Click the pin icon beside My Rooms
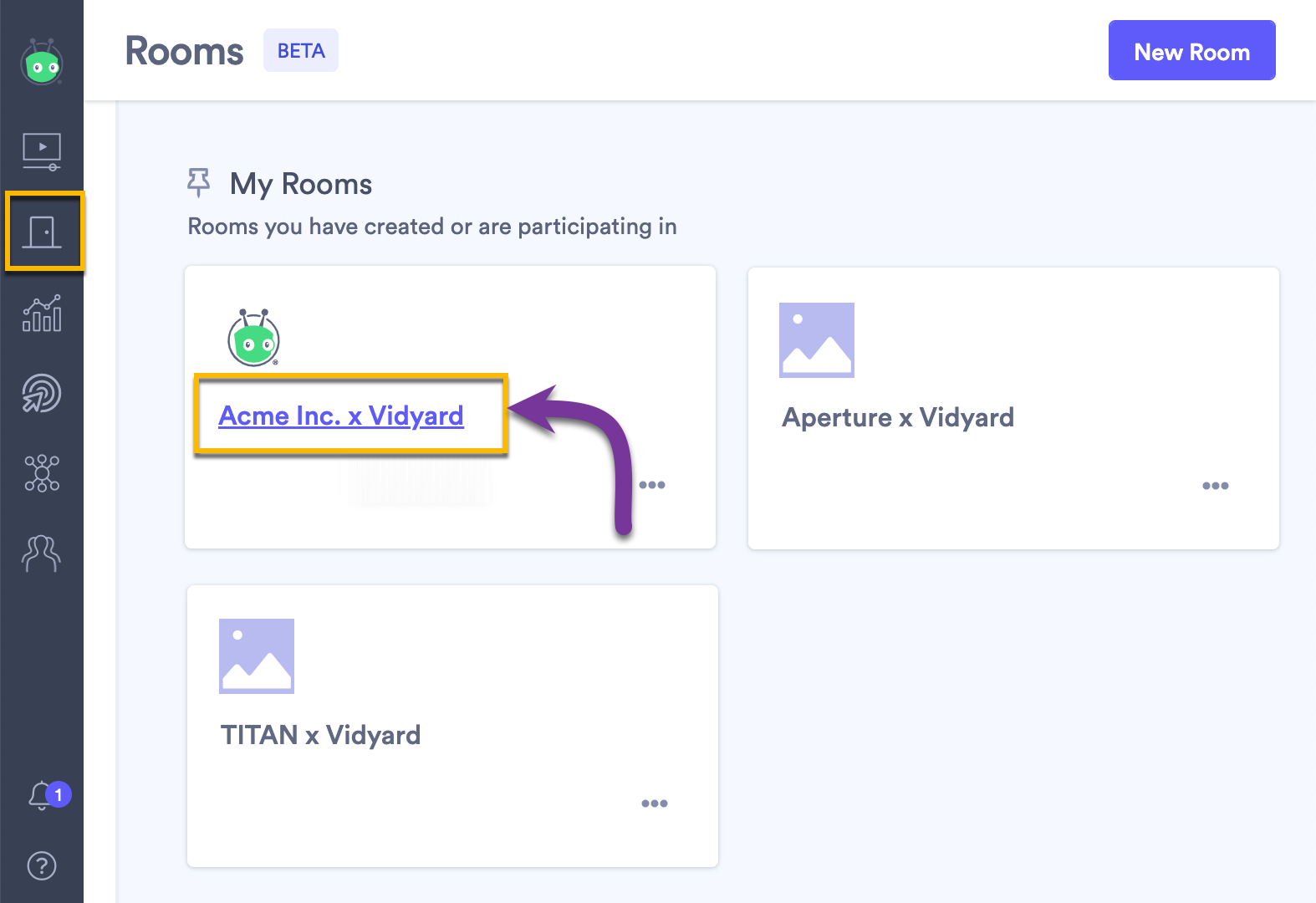This screenshot has height=903, width=1316. [x=198, y=182]
